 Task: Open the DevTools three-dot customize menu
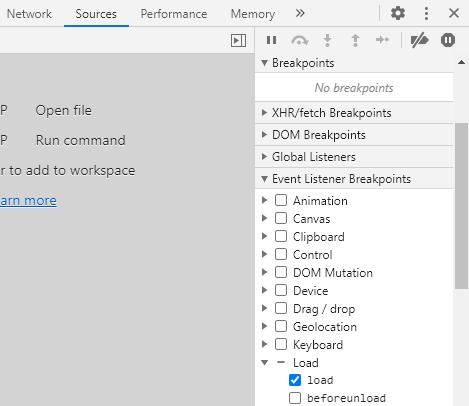click(426, 13)
